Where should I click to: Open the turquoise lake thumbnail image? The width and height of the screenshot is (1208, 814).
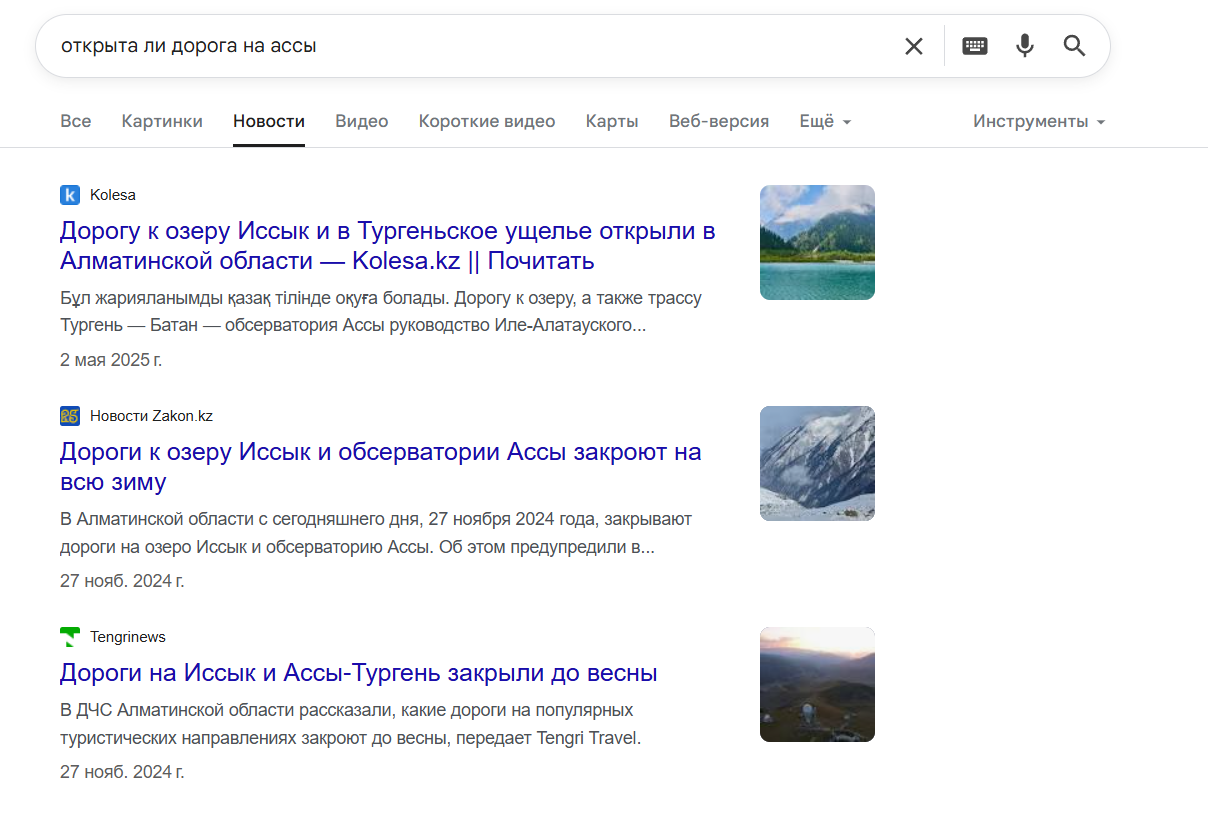[x=817, y=242]
